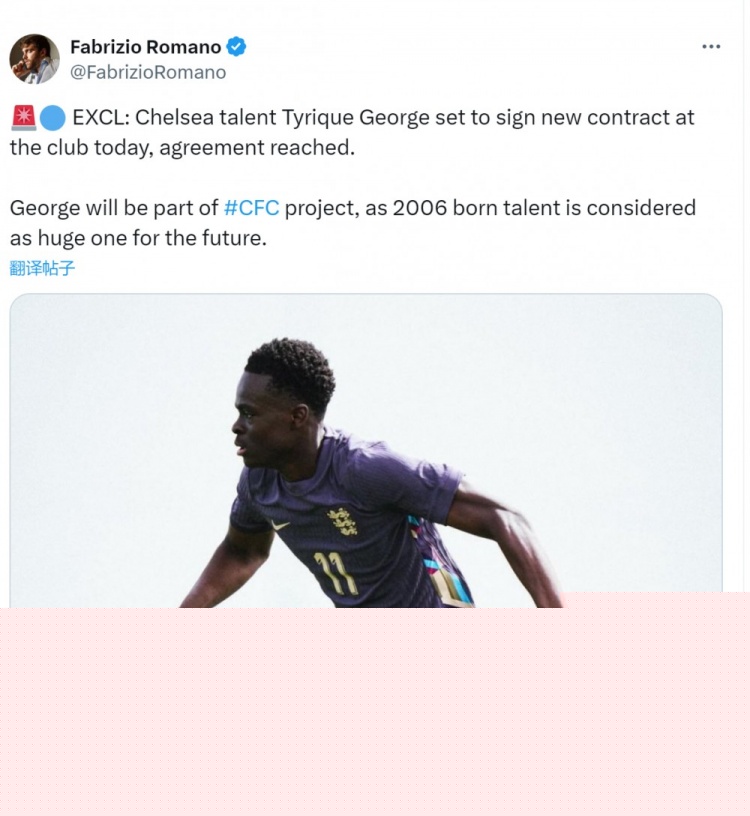This screenshot has height=816, width=750.
Task: Translate post via 翻译帖子 link
Action: point(42,269)
